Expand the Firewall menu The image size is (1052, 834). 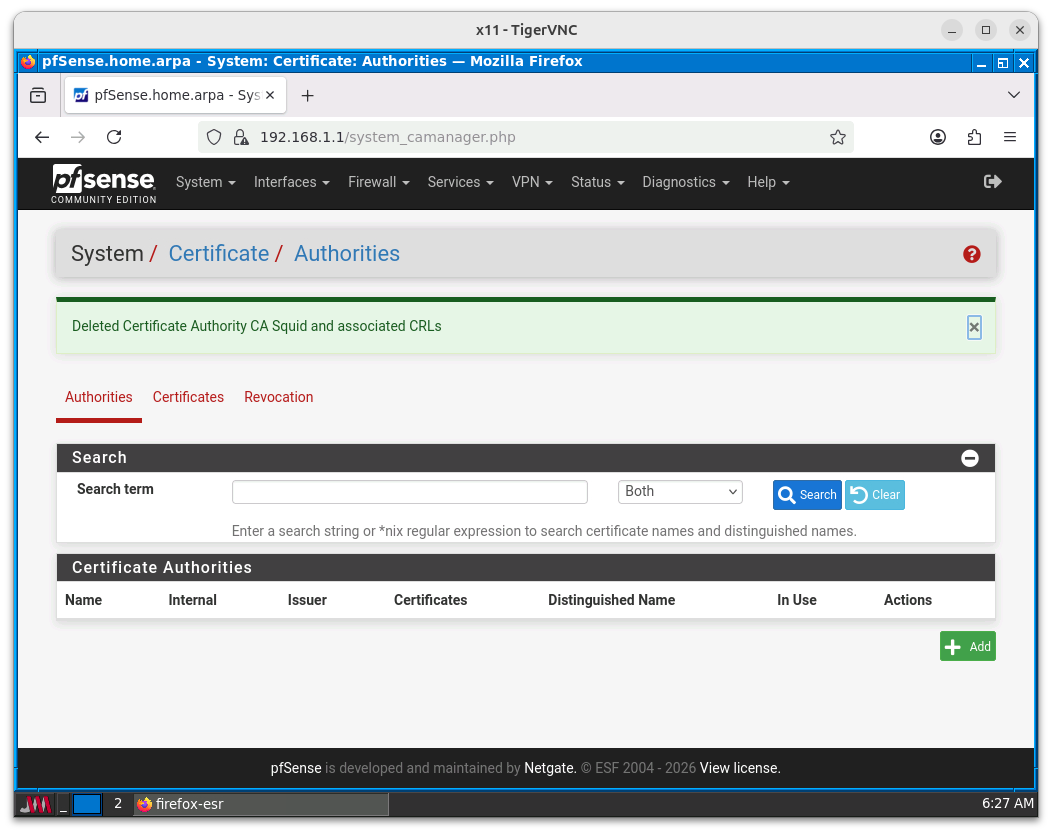click(378, 182)
